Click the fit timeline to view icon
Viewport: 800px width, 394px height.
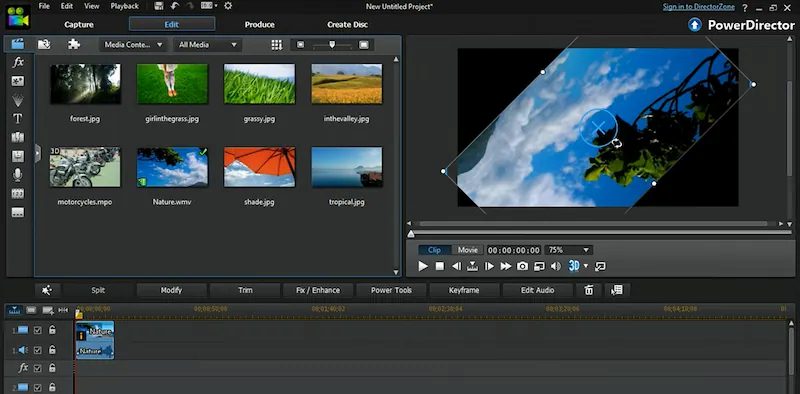(x=63, y=310)
